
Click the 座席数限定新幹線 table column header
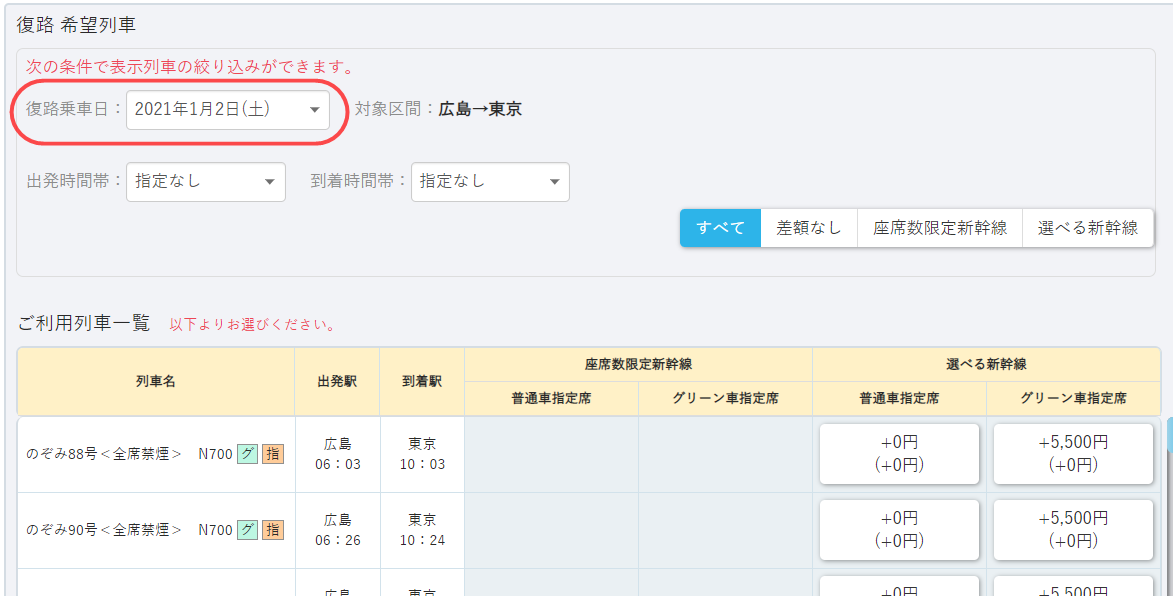[638, 364]
